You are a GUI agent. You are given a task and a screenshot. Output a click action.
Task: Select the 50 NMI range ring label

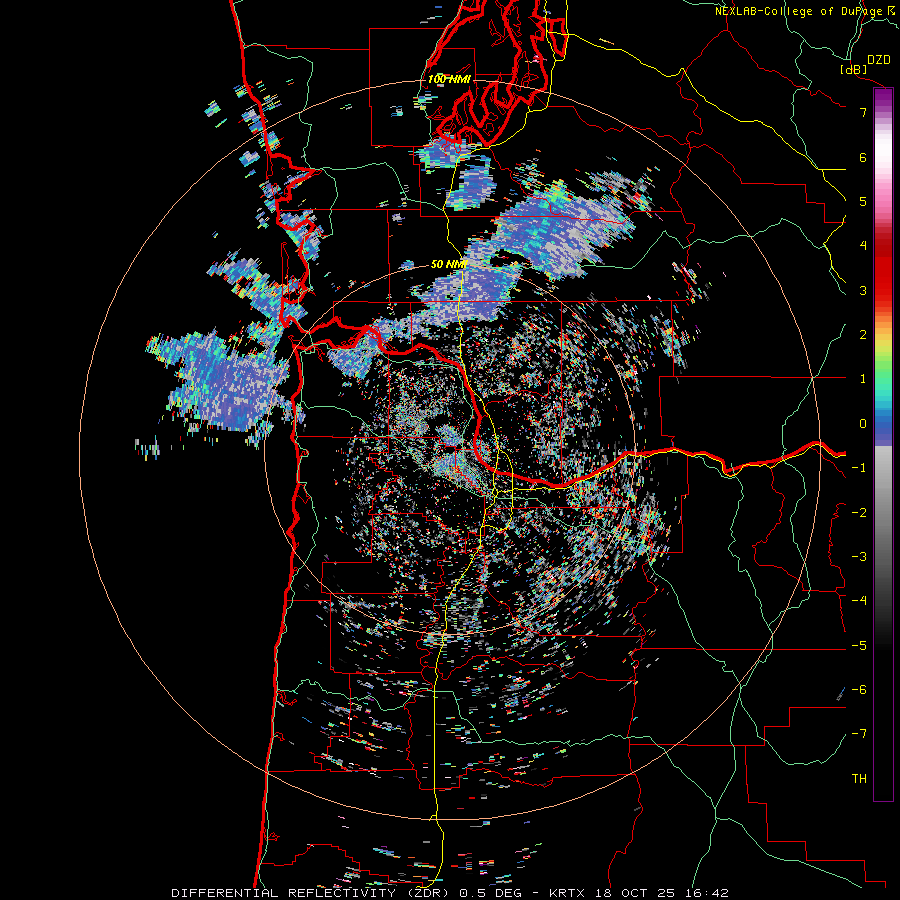click(x=449, y=264)
